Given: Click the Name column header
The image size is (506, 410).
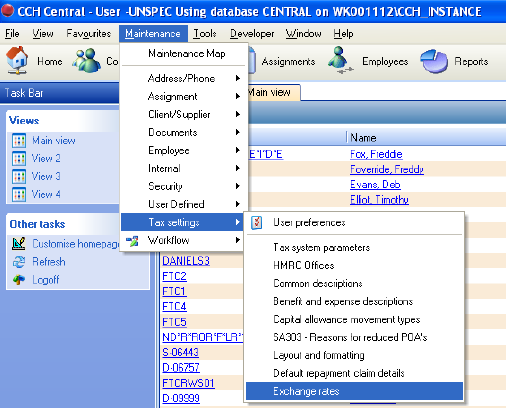Looking at the screenshot, I should 426,138.
